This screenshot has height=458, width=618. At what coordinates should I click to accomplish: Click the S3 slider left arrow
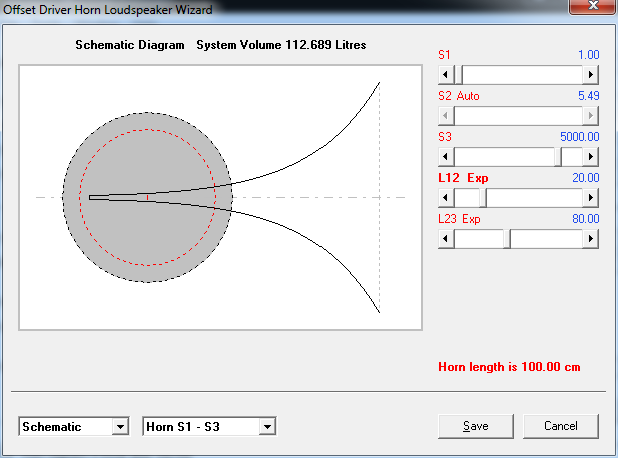coord(446,156)
